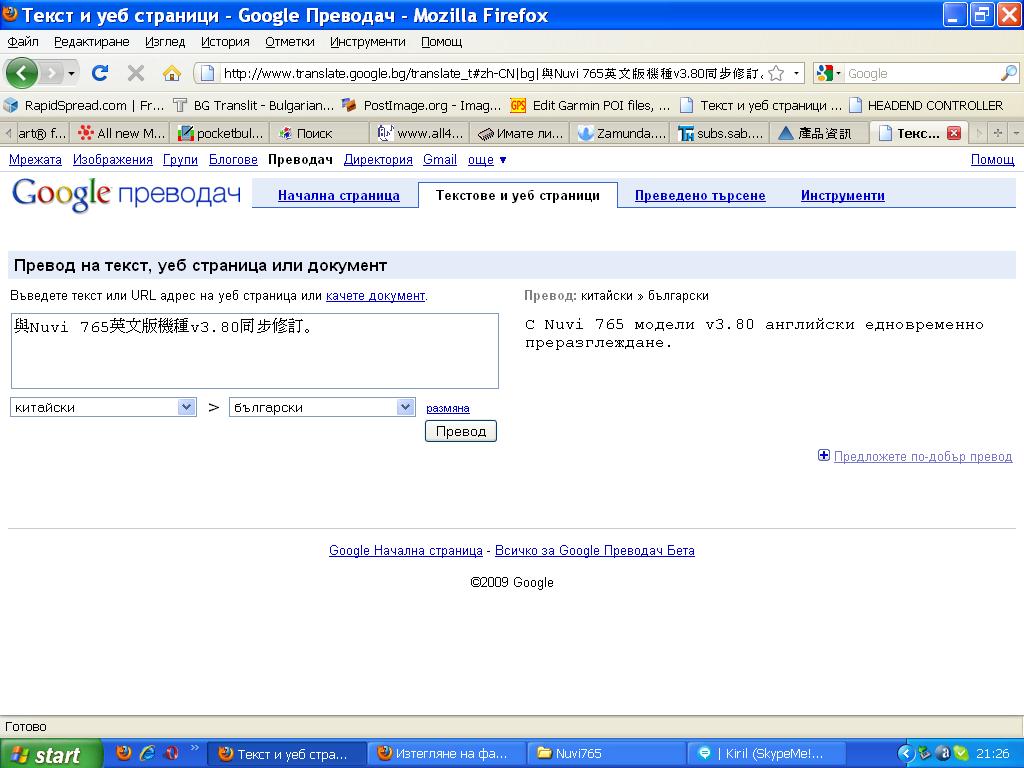Viewport: 1024px width, 768px height.
Task: Click the Stop loading X icon
Action: (136, 72)
